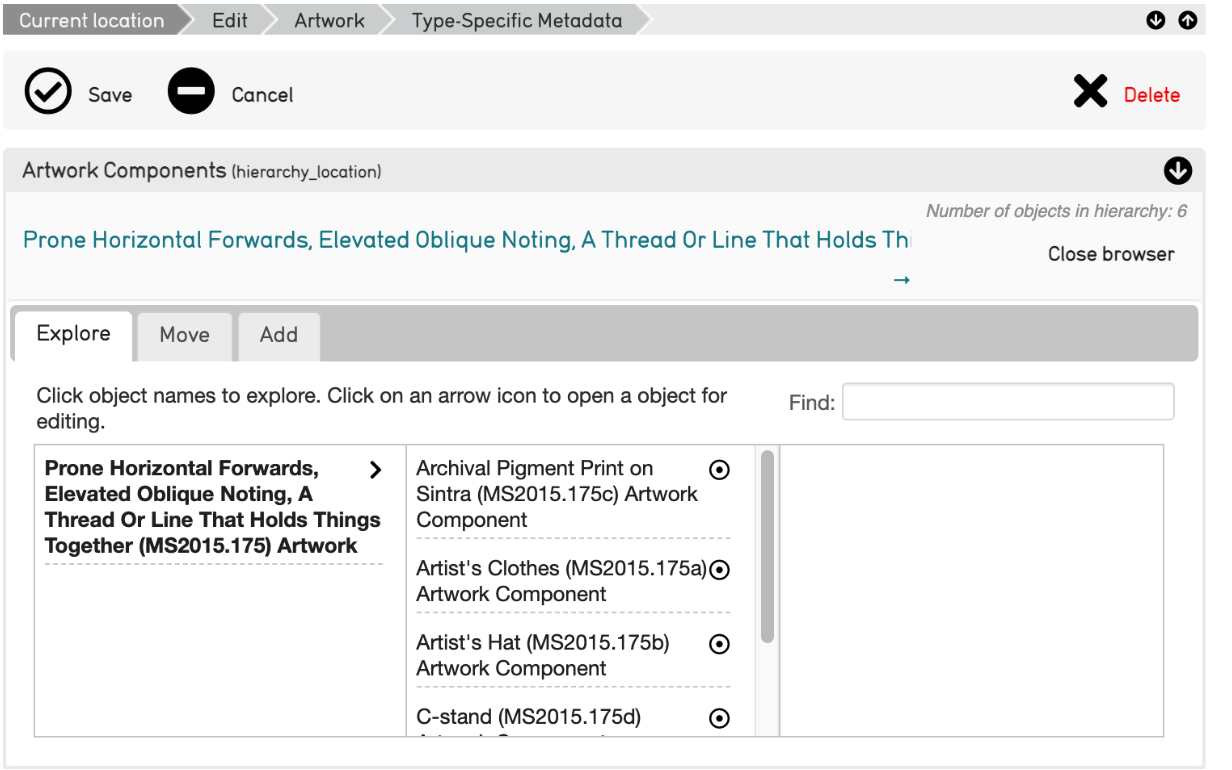1232x770 pixels.
Task: Select the C-stand radio icon
Action: (719, 718)
